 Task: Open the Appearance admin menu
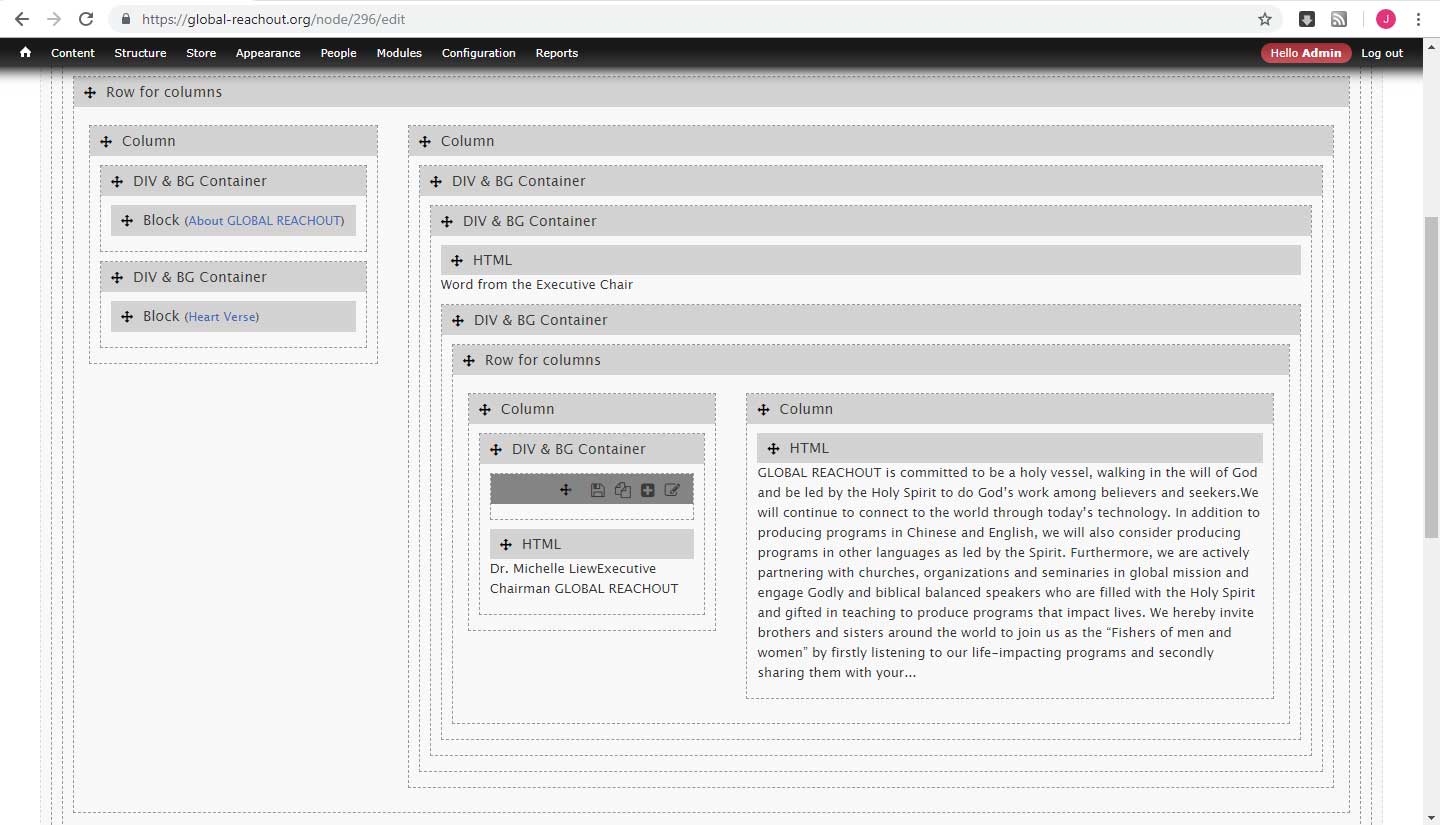tap(268, 53)
